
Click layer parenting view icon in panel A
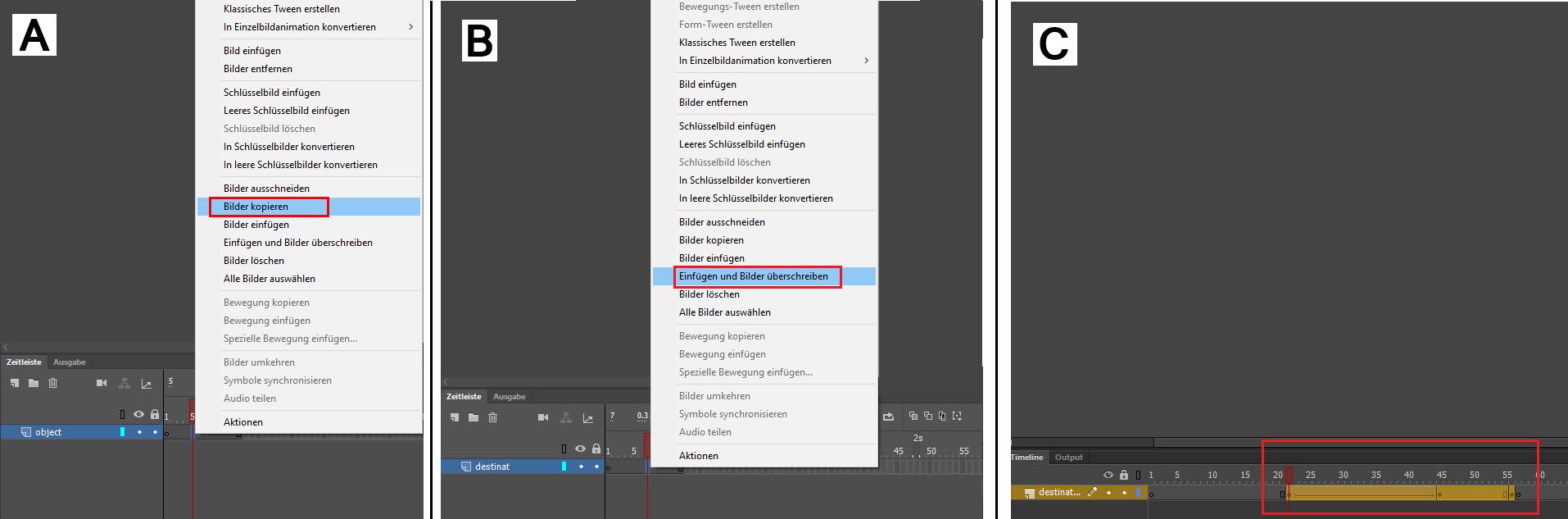pyautogui.click(x=125, y=383)
